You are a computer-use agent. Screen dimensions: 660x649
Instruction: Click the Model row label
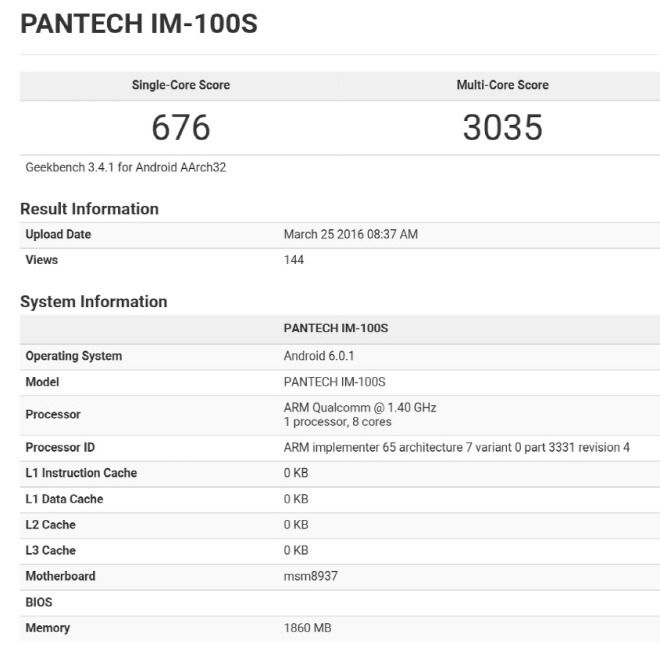pos(42,382)
